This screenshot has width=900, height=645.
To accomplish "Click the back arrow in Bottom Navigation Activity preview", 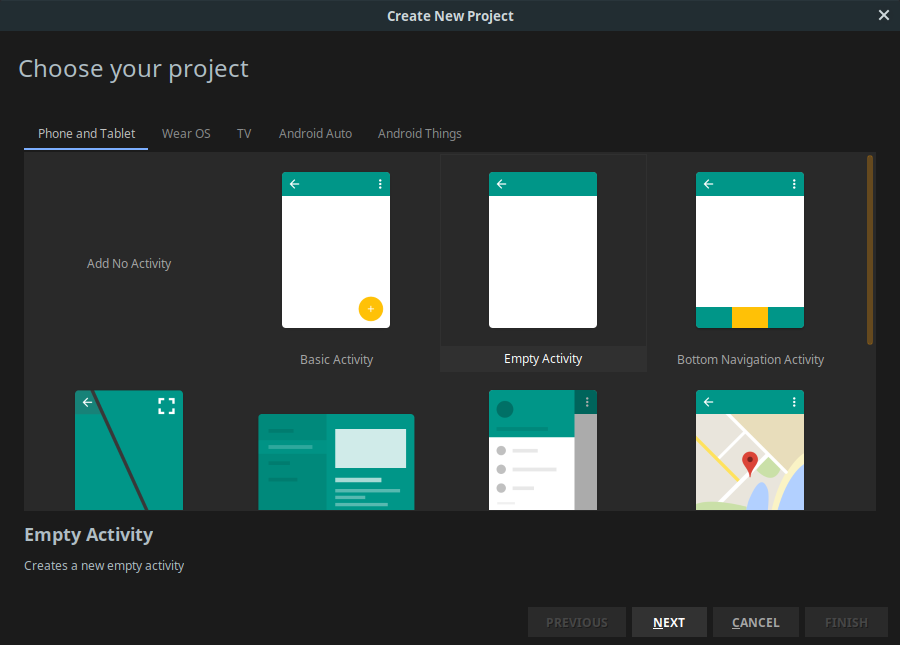I will (x=707, y=183).
